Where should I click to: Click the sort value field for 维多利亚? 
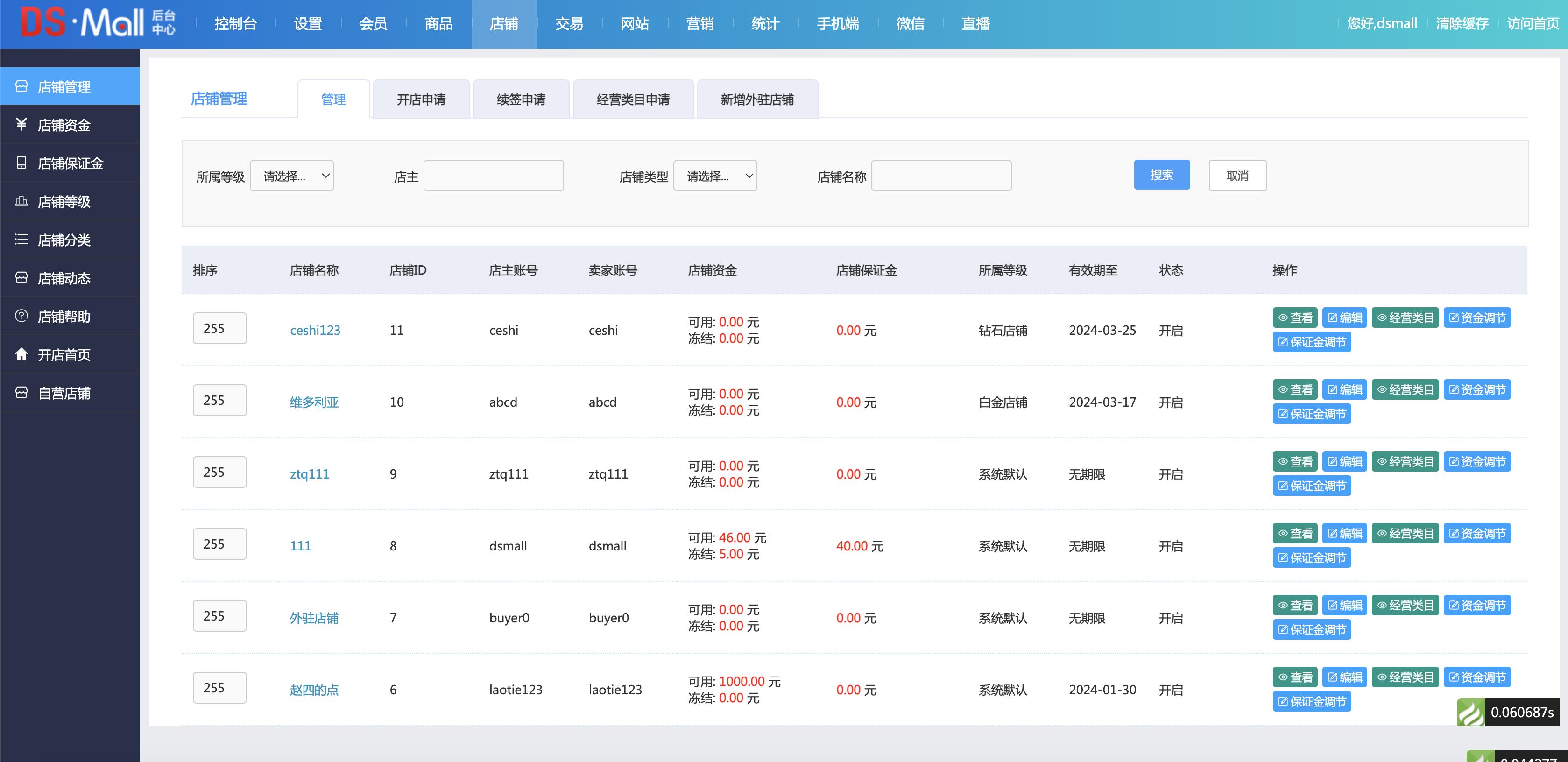(219, 400)
